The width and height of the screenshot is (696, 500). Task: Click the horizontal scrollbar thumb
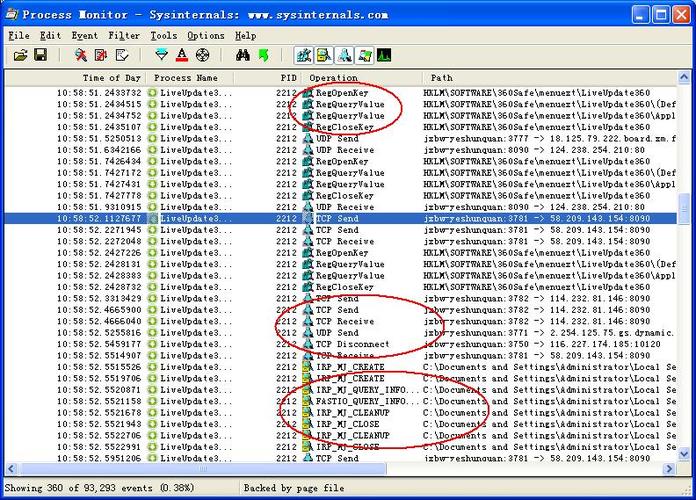[x=202, y=468]
